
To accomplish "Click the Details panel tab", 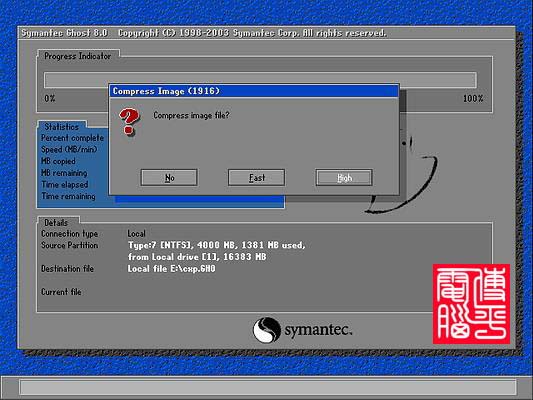I will pos(56,223).
